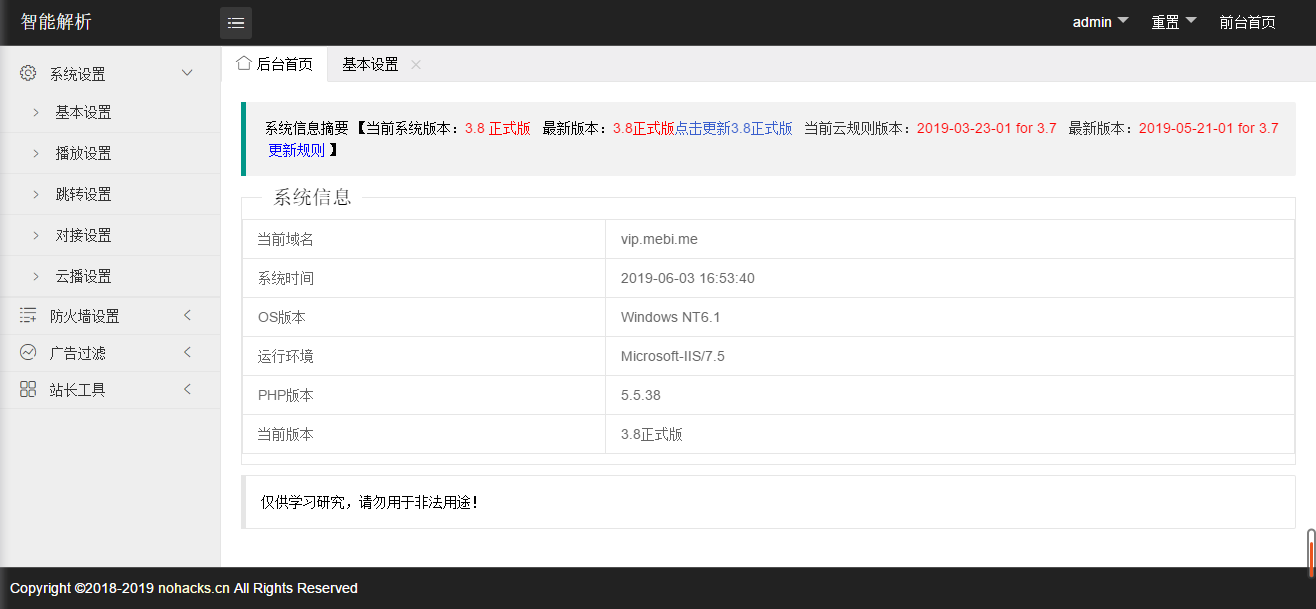Image resolution: width=1316 pixels, height=609 pixels.
Task: Click the 智能解析 logo title
Action: pos(56,22)
